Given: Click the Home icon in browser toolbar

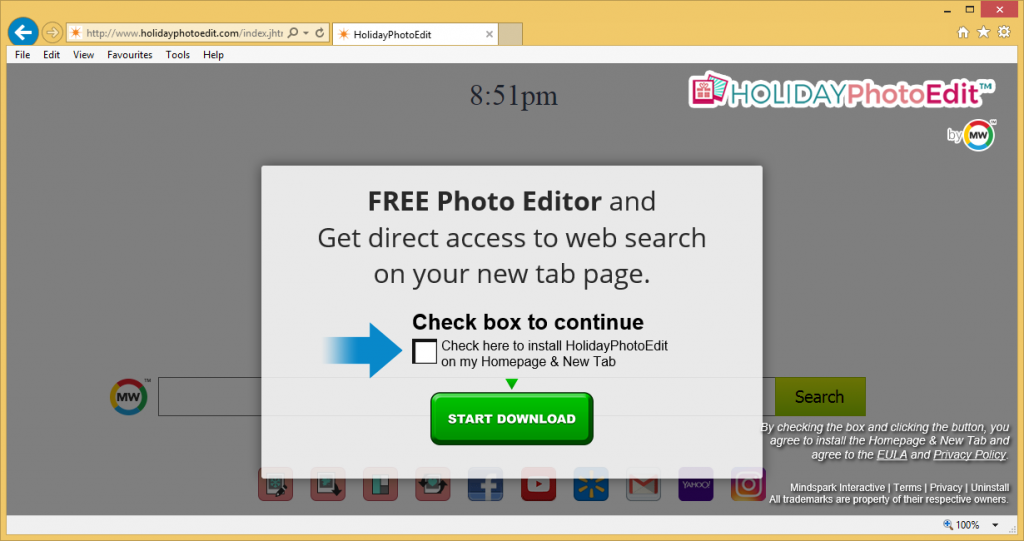Looking at the screenshot, I should [963, 32].
